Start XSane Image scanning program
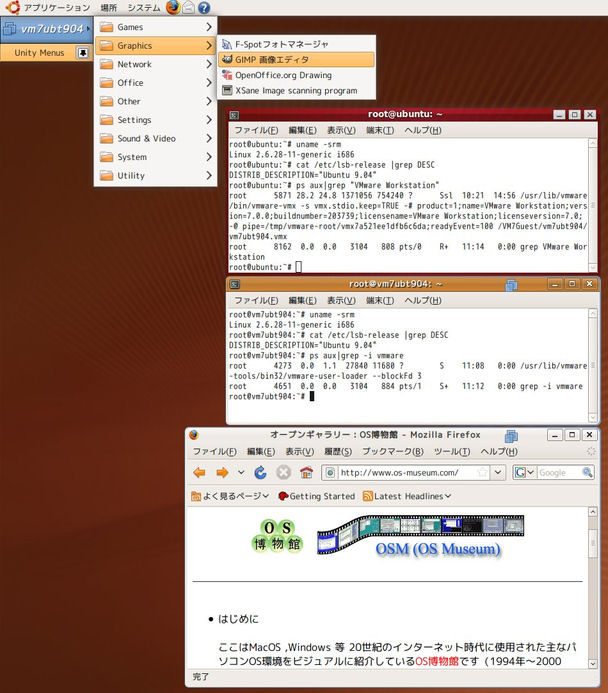The height and width of the screenshot is (693, 608). [296, 91]
